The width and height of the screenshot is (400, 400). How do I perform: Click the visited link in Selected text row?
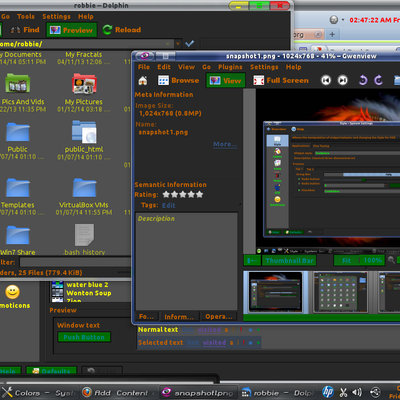pyautogui.click(x=214, y=342)
